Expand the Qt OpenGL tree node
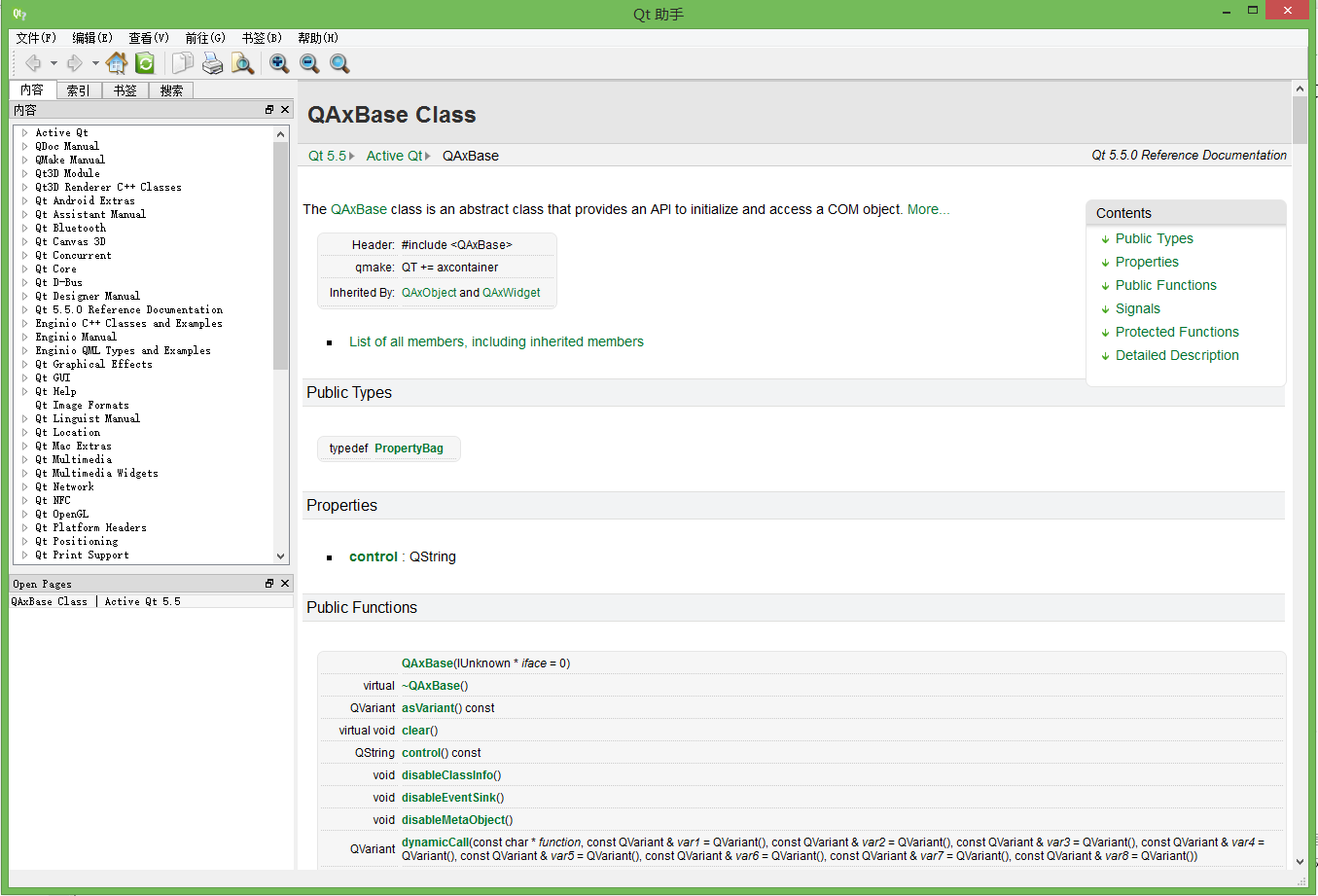 click(x=24, y=514)
